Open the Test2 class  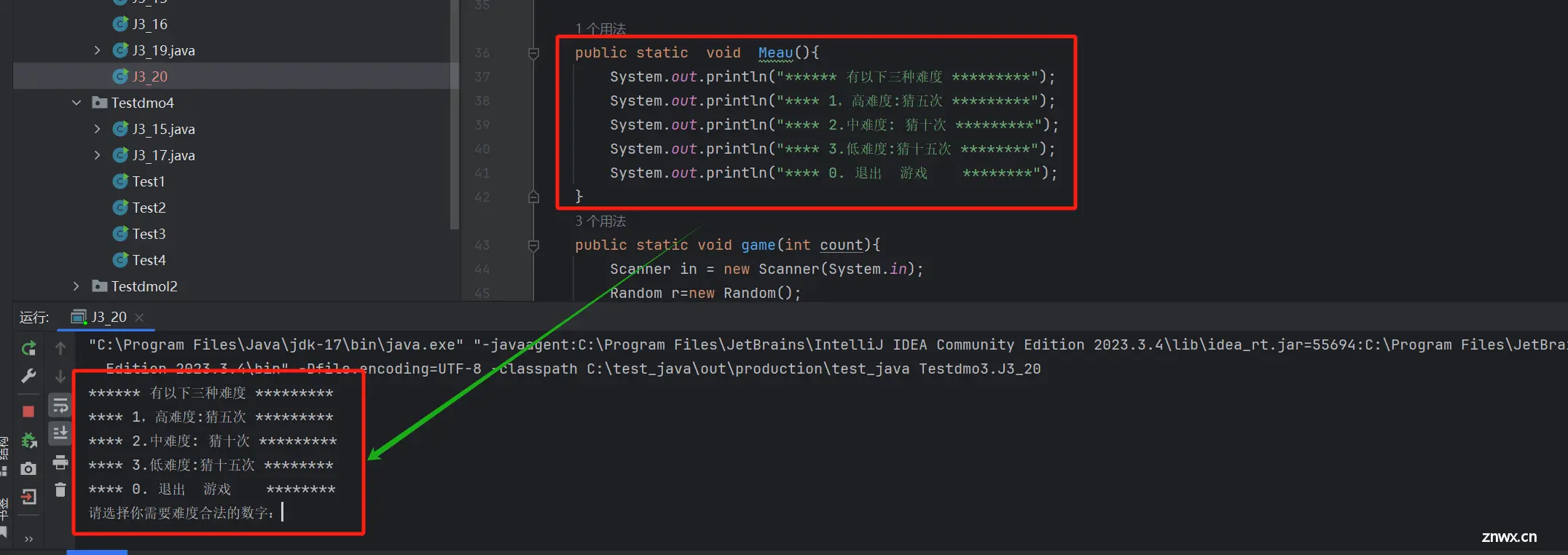[149, 208]
